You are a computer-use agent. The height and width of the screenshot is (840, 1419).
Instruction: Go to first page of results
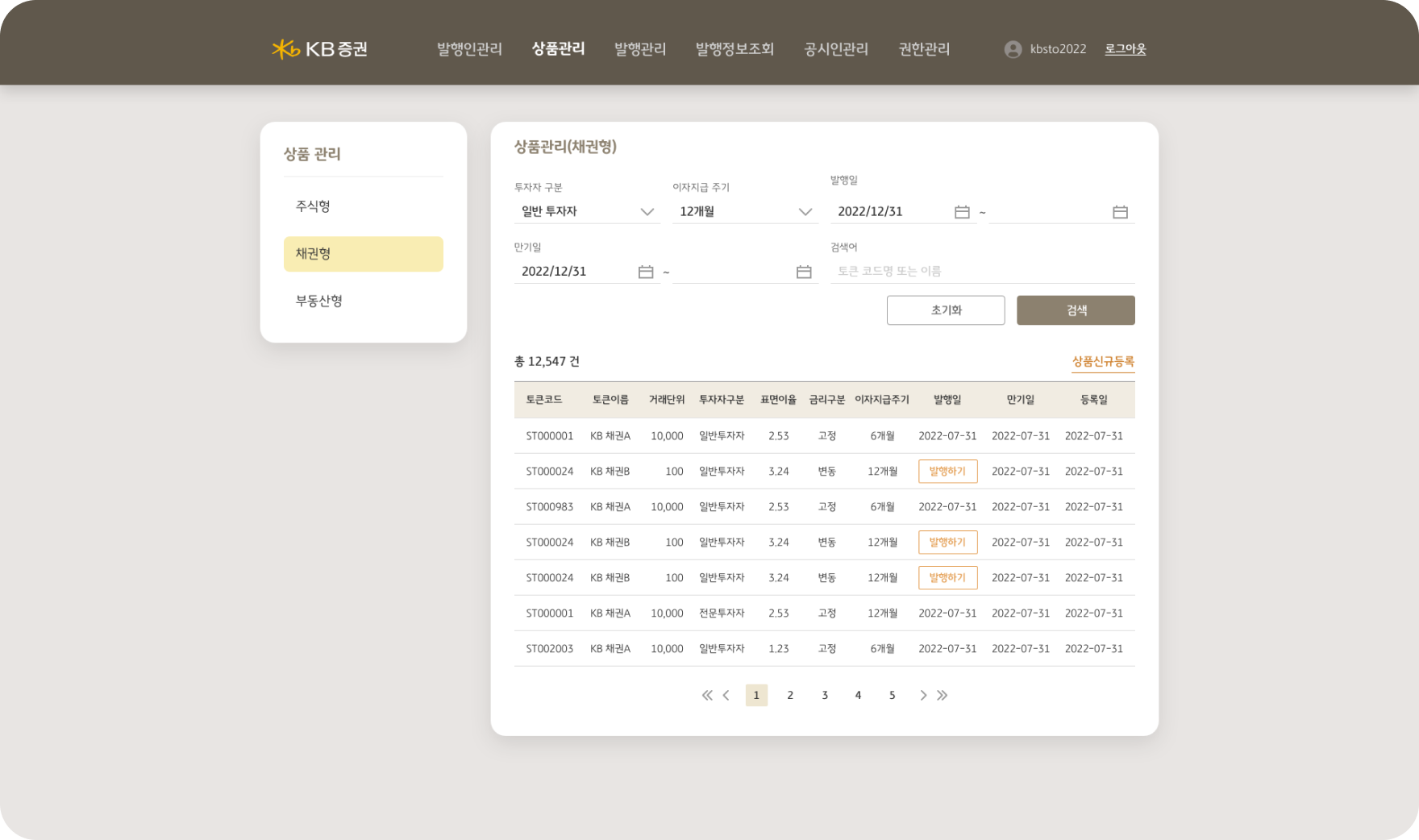coord(707,695)
